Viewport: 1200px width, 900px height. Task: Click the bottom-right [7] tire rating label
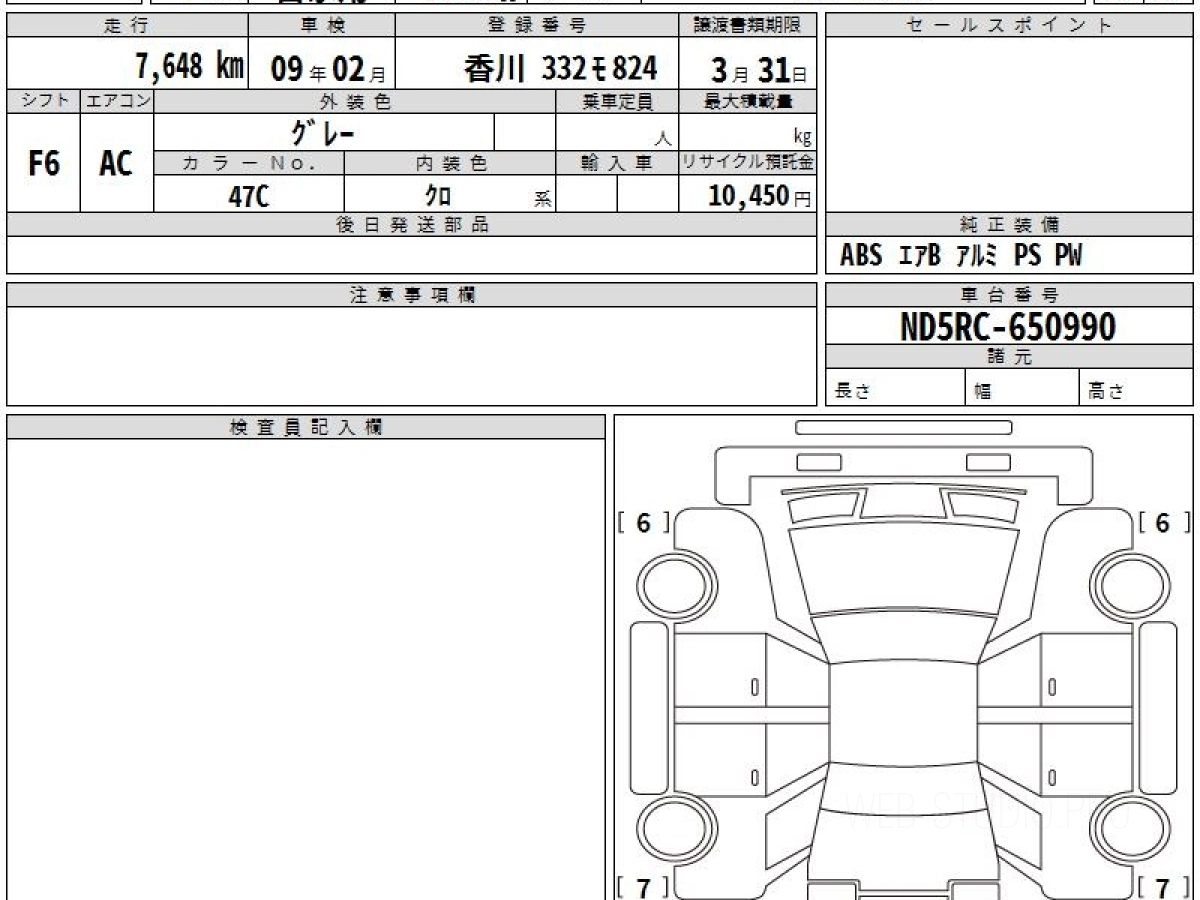pyautogui.click(x=1162, y=887)
